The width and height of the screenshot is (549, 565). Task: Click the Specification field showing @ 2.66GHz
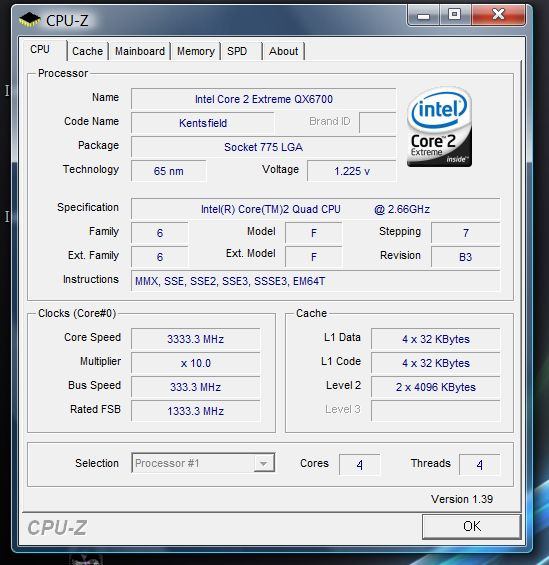tap(316, 209)
